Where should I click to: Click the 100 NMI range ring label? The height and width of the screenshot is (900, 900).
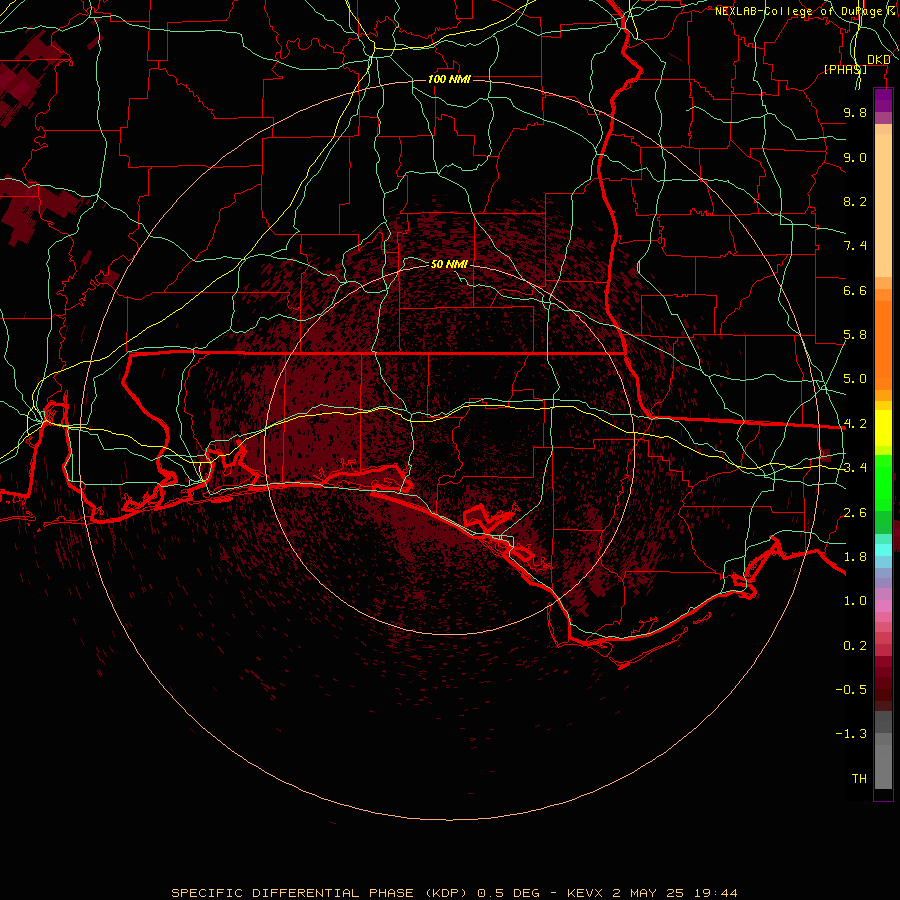pos(449,79)
